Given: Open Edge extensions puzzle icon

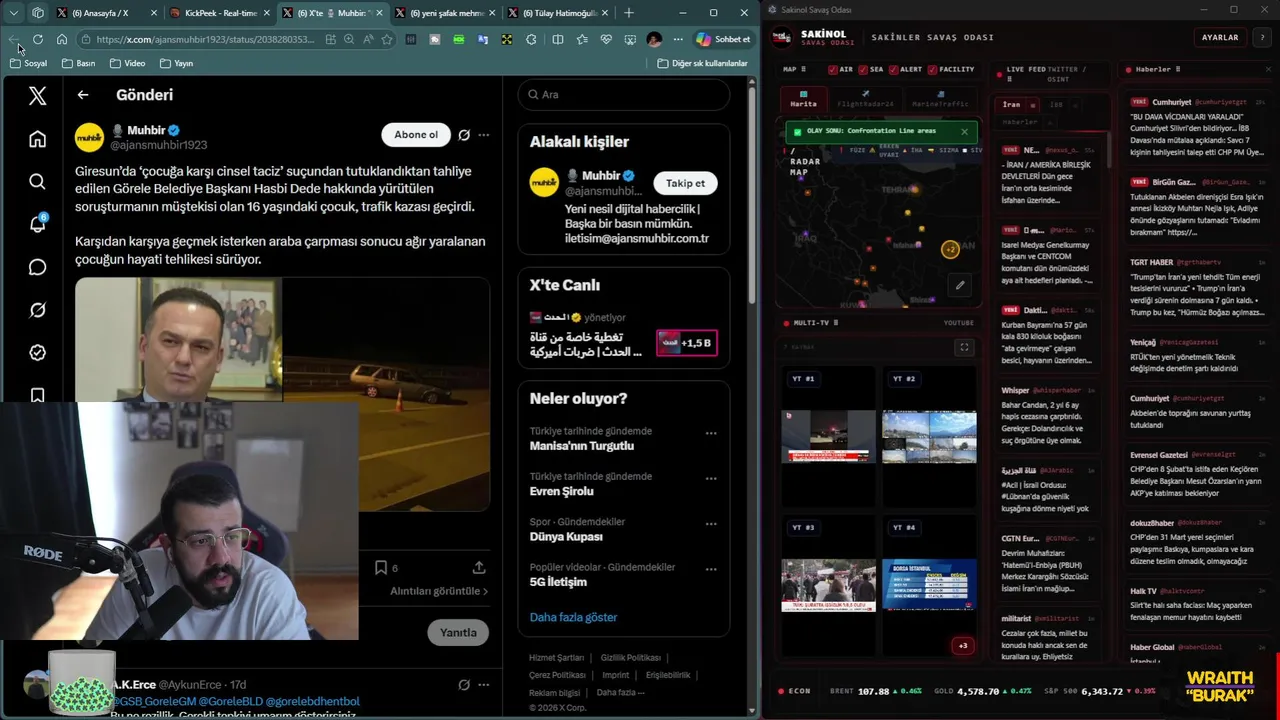Looking at the screenshot, I should pyautogui.click(x=531, y=39).
